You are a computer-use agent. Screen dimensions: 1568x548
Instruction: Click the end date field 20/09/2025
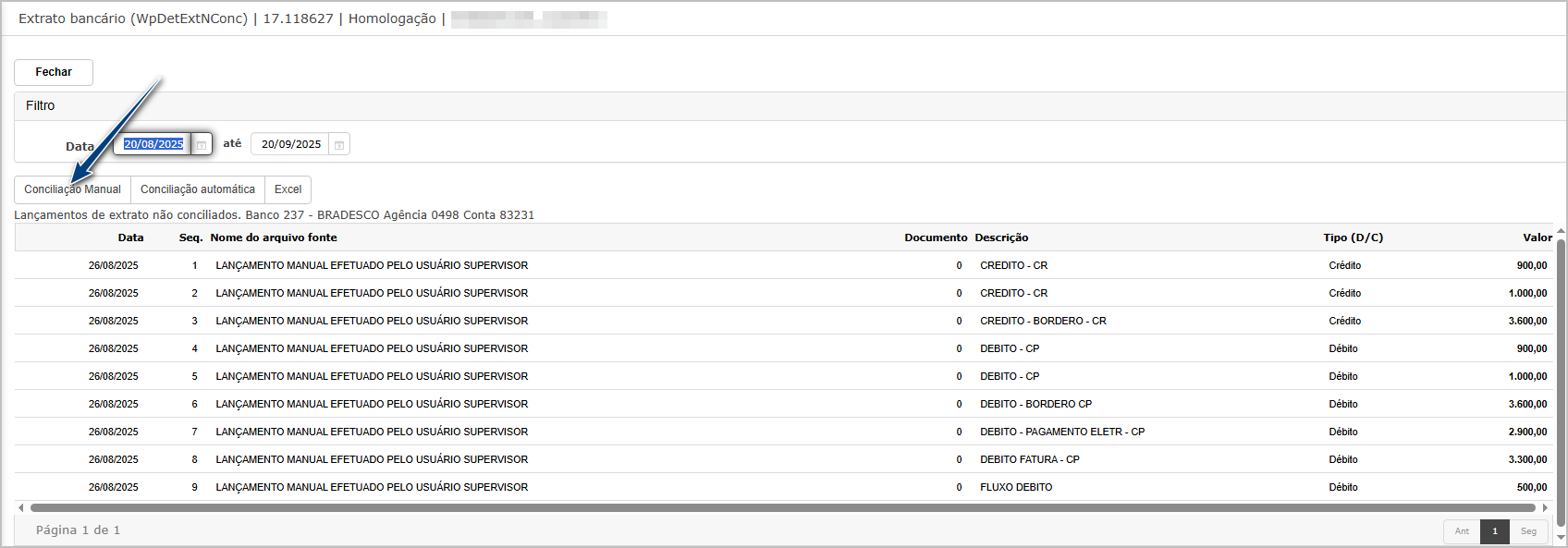290,144
